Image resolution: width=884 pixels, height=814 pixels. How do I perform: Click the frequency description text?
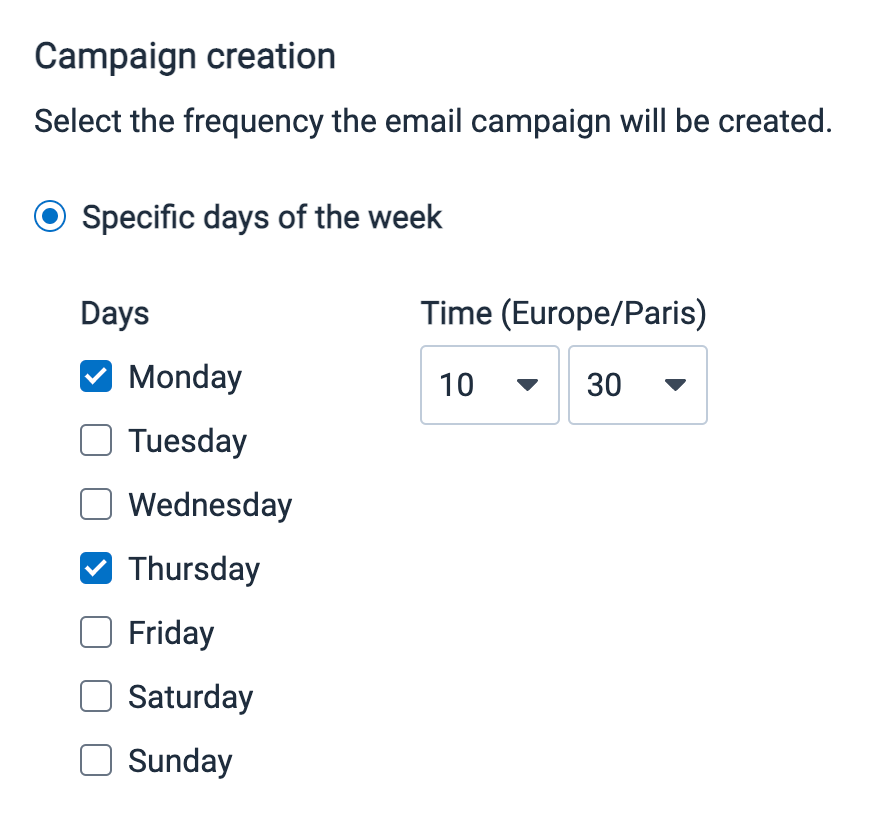[433, 122]
